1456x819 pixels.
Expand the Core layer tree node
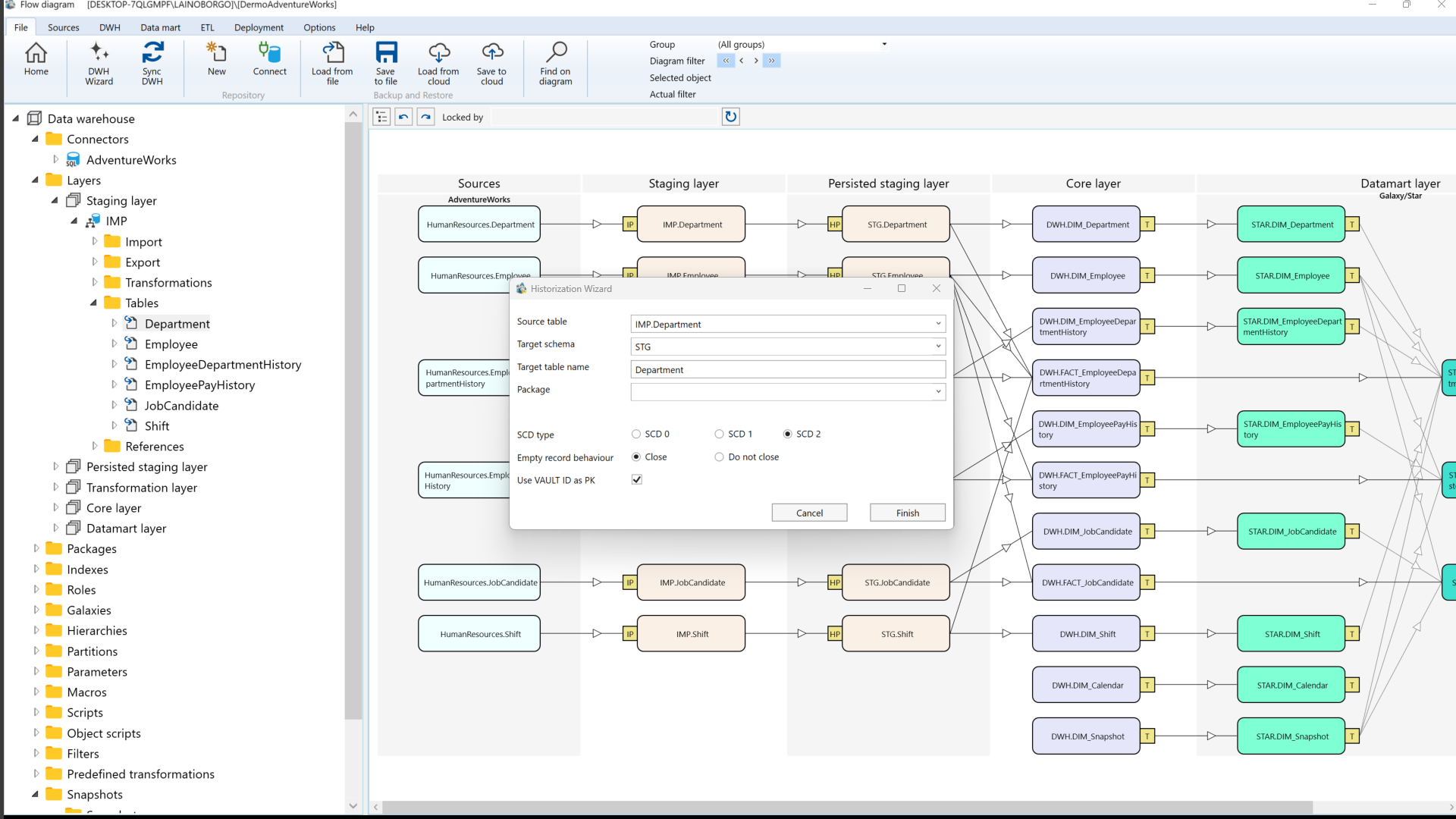(x=55, y=507)
